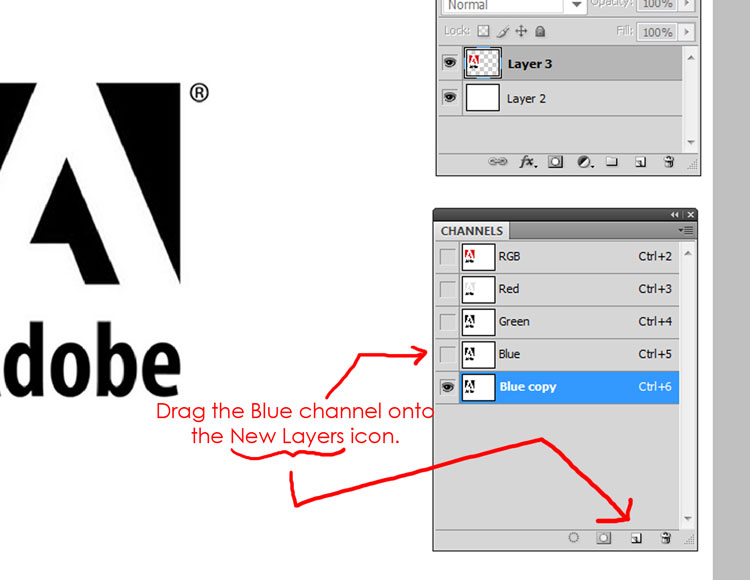
Task: Open the blend mode Normal dropdown
Action: click(515, 5)
